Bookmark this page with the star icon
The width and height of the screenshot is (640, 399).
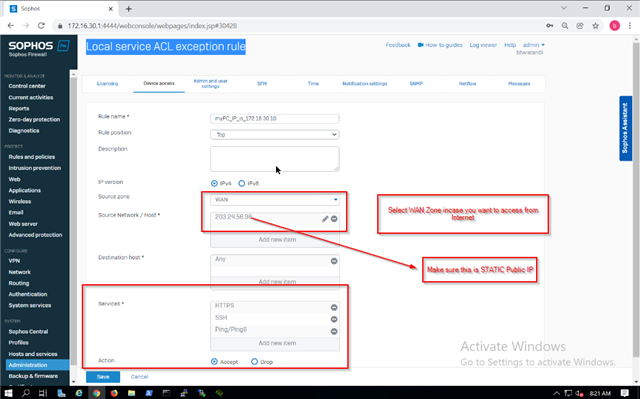(596, 26)
